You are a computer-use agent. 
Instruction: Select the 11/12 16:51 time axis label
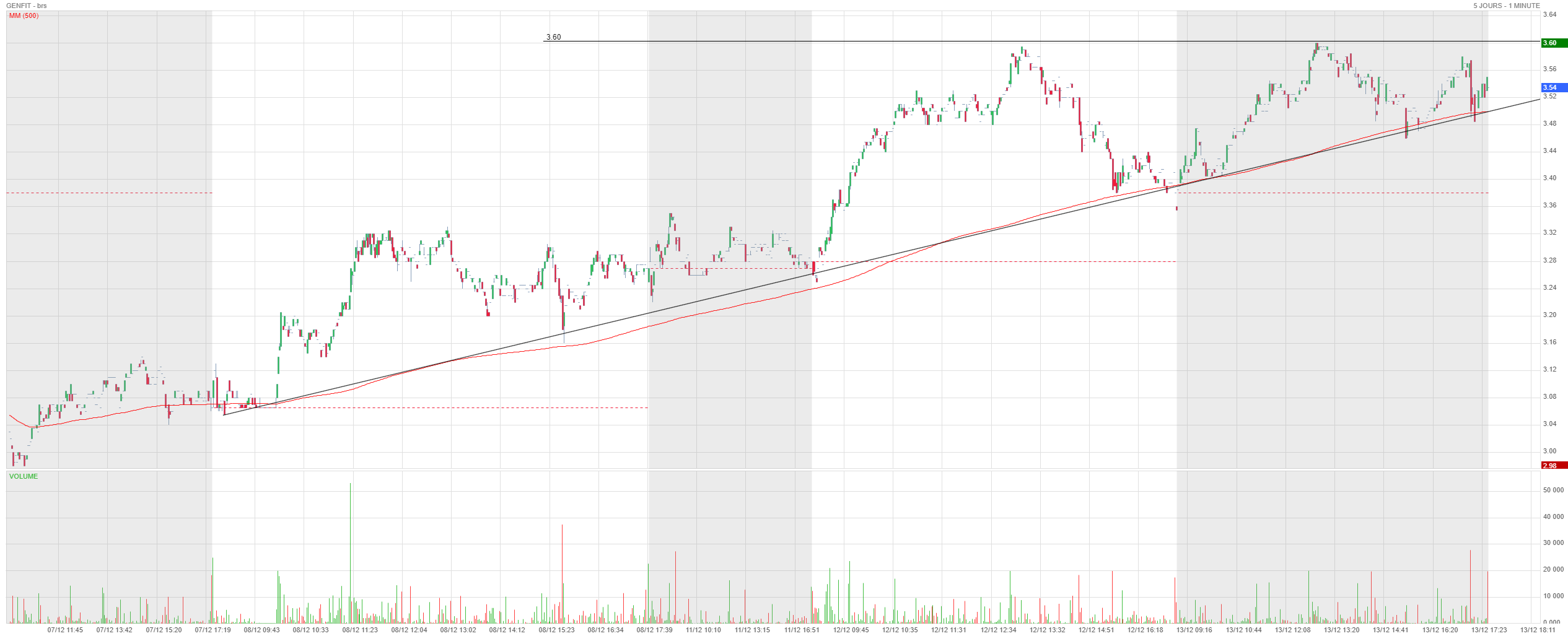(802, 630)
